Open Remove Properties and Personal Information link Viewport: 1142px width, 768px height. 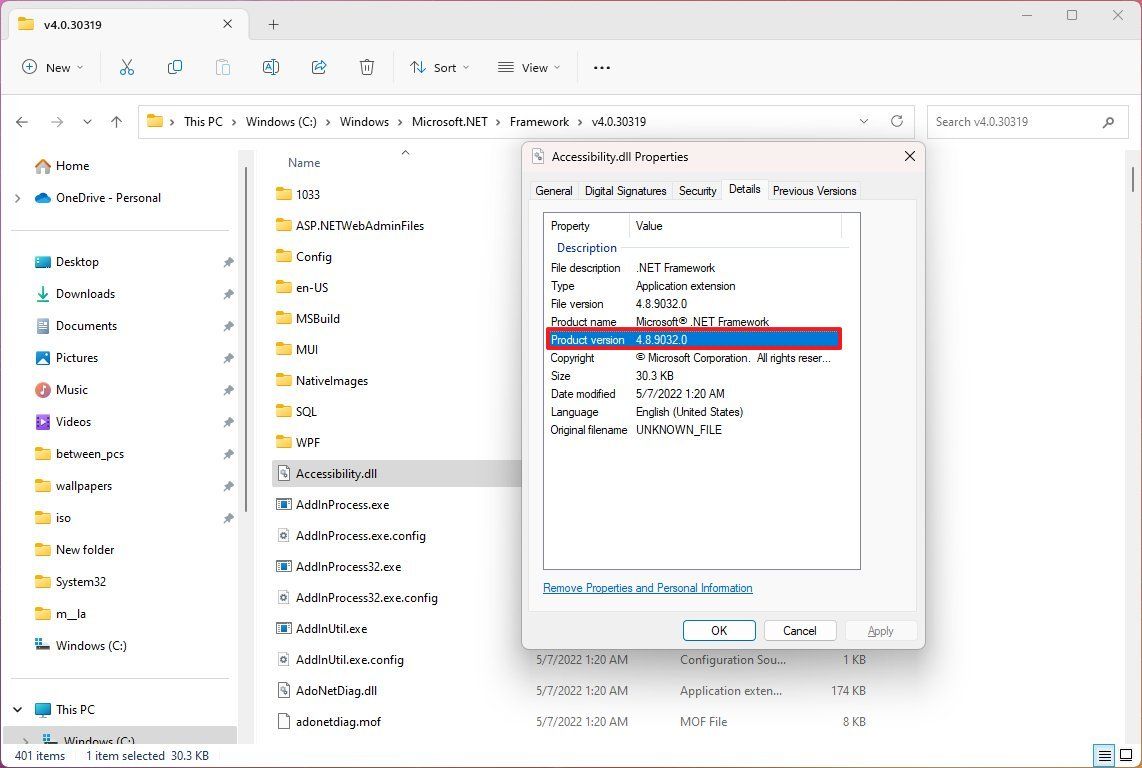click(x=647, y=588)
